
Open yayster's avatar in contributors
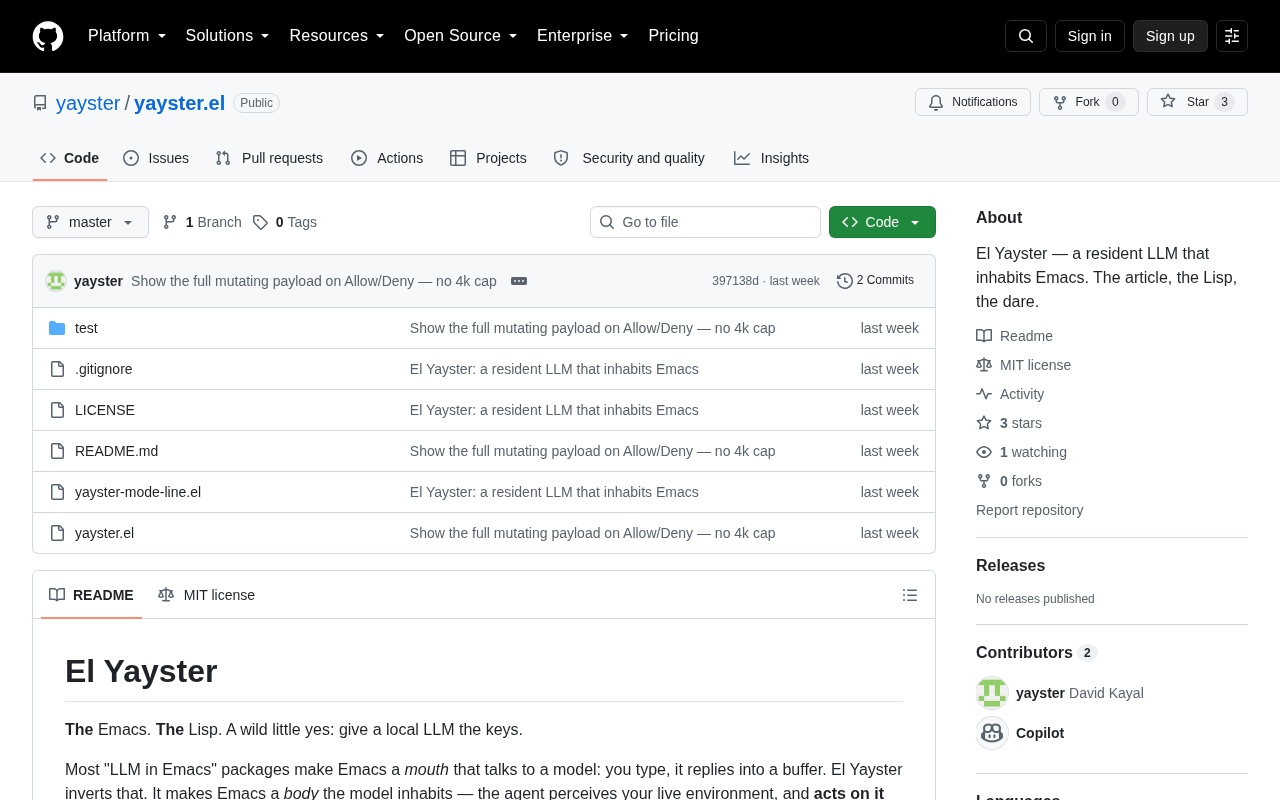tap(992, 693)
